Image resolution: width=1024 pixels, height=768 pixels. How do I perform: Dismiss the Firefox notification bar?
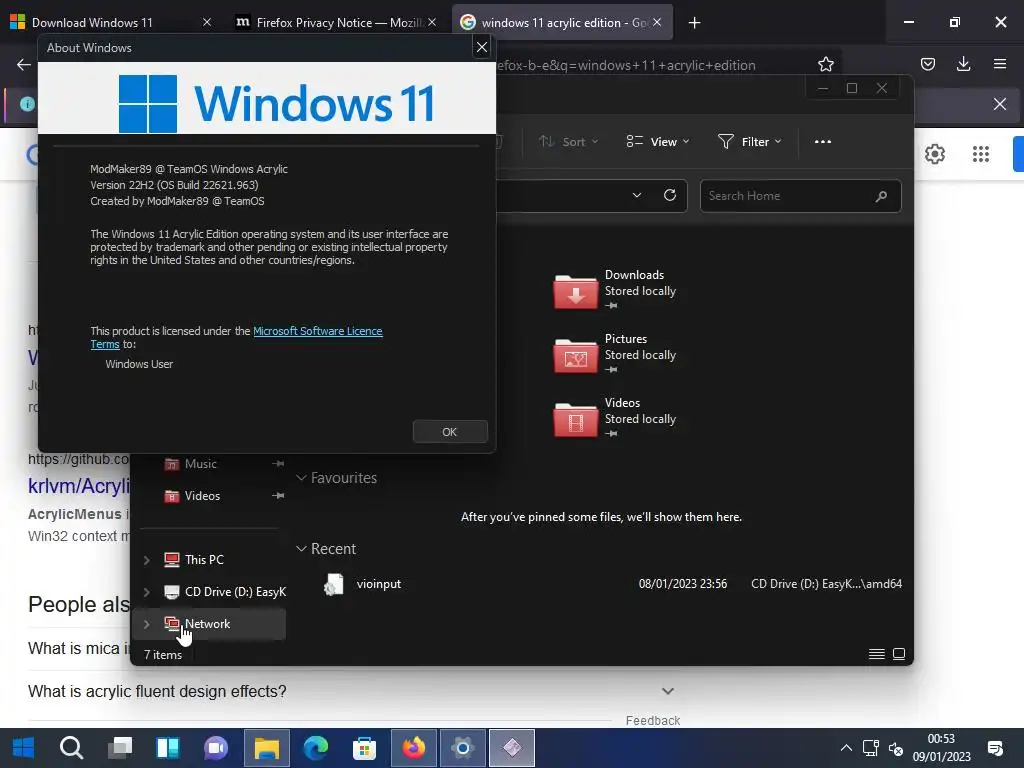coord(1000,104)
